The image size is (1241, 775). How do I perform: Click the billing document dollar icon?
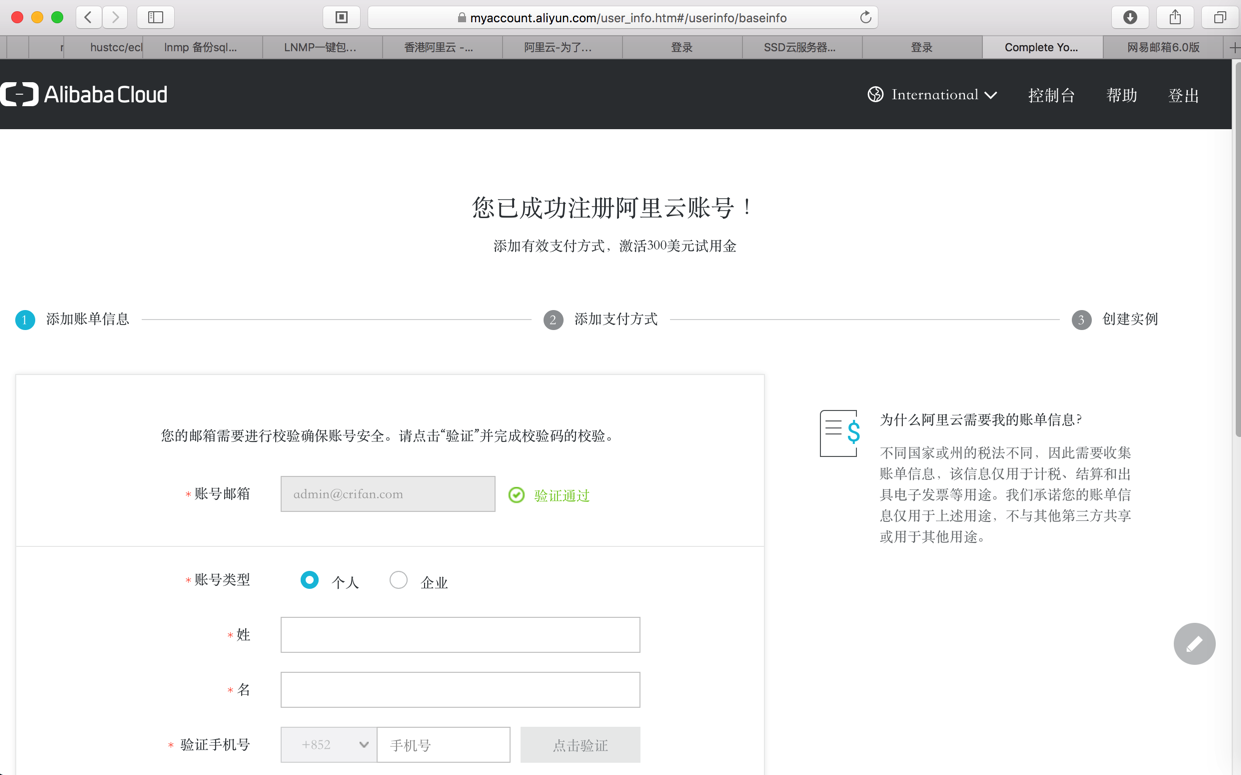[x=840, y=433]
